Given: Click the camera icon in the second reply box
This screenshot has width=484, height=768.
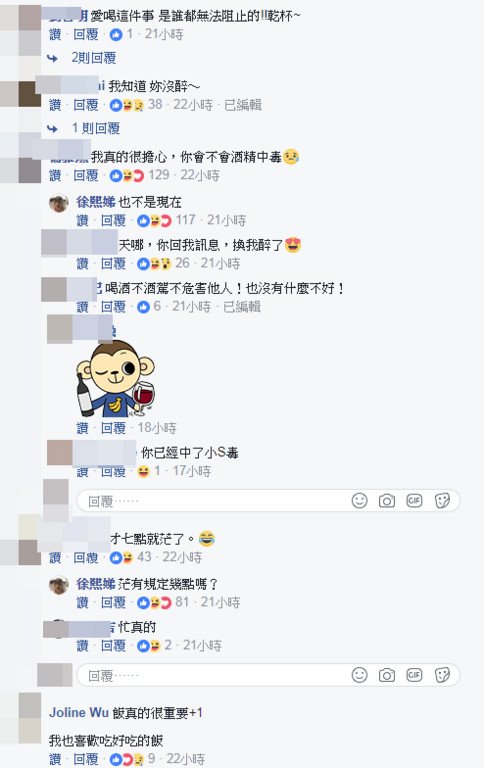Looking at the screenshot, I should point(387,675).
